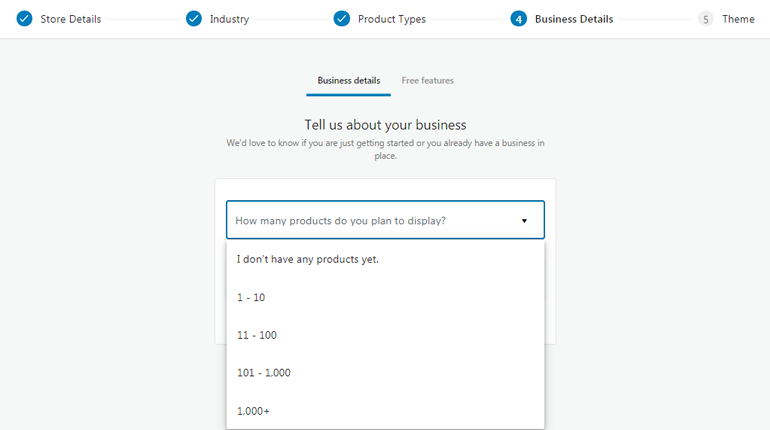Go back to the Store Details step label
Viewport: 770px width, 430px height.
pyautogui.click(x=70, y=19)
